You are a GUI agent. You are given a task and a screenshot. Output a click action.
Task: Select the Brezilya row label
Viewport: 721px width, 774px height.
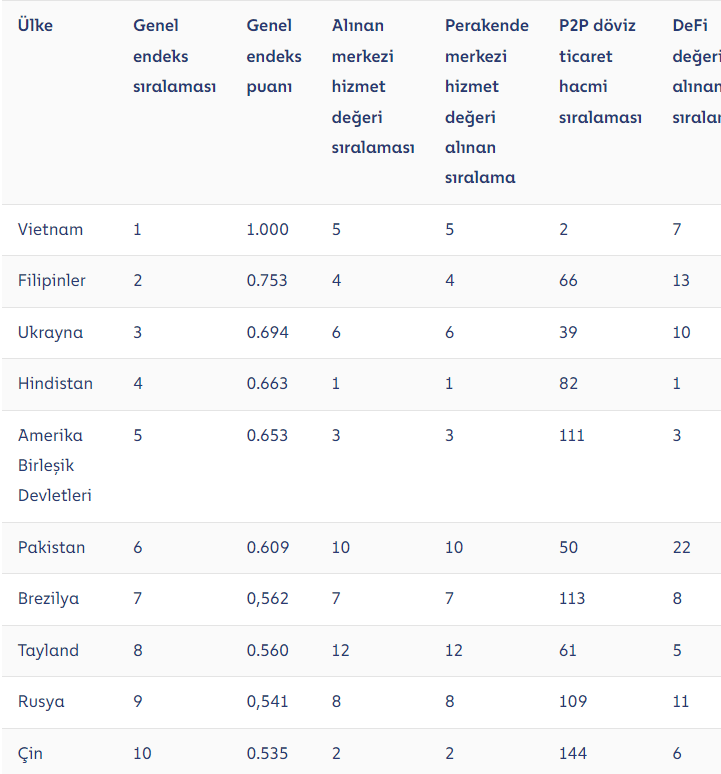pyautogui.click(x=48, y=599)
